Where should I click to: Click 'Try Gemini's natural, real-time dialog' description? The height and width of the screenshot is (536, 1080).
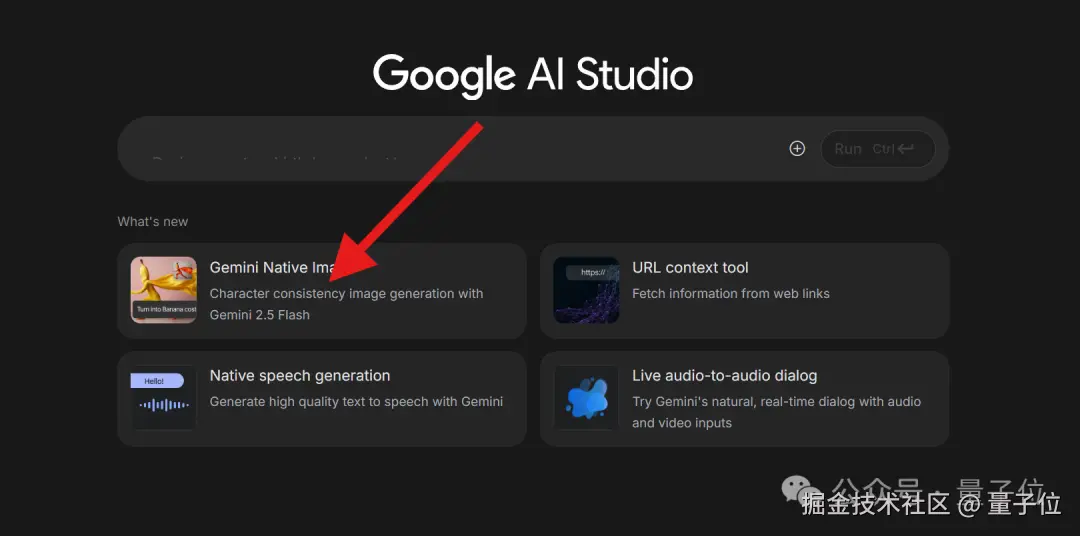click(776, 412)
